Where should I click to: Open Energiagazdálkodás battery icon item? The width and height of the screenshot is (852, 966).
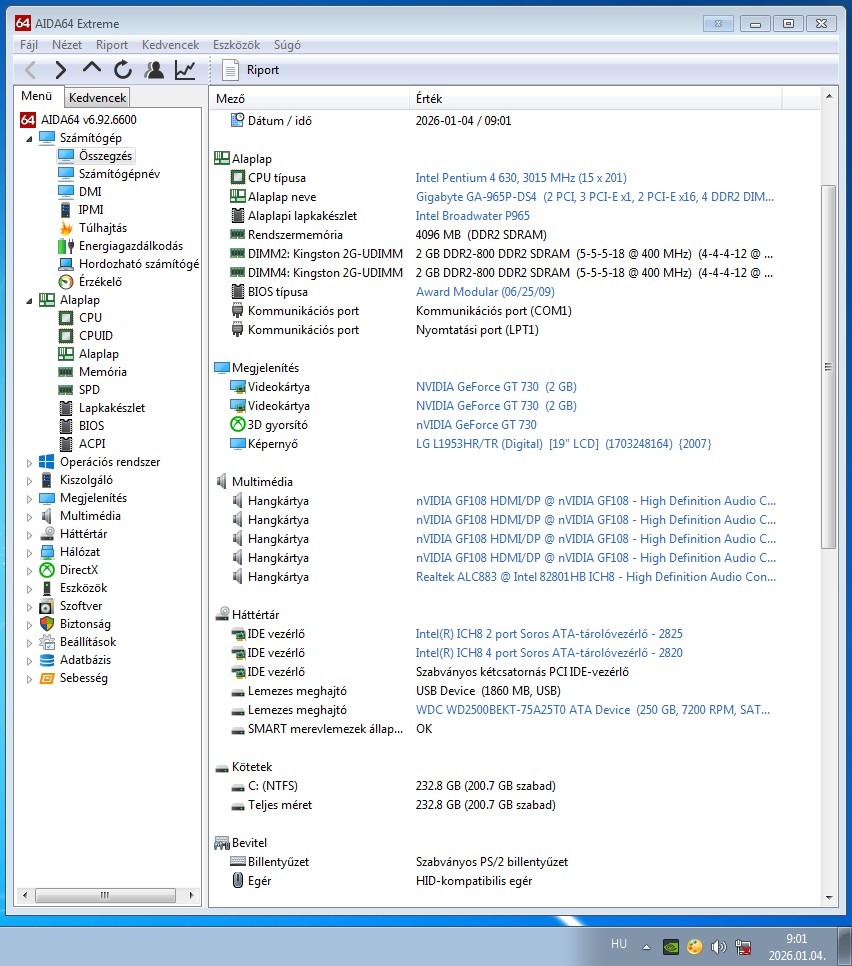tap(66, 246)
